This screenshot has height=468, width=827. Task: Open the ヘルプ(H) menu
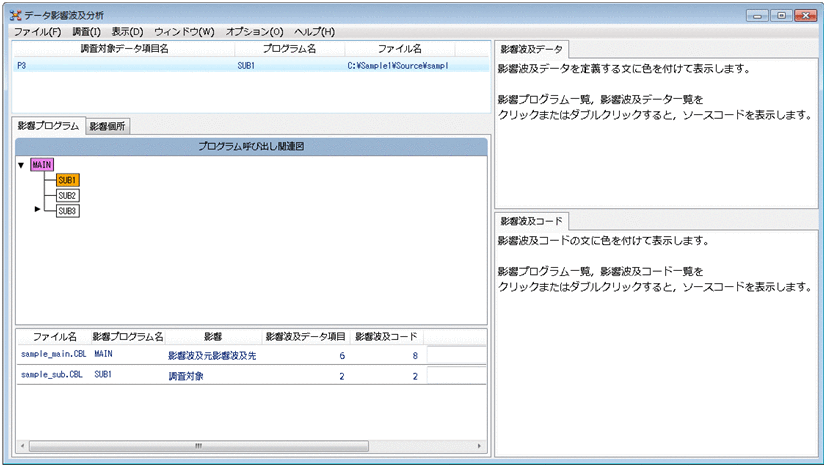[314, 32]
